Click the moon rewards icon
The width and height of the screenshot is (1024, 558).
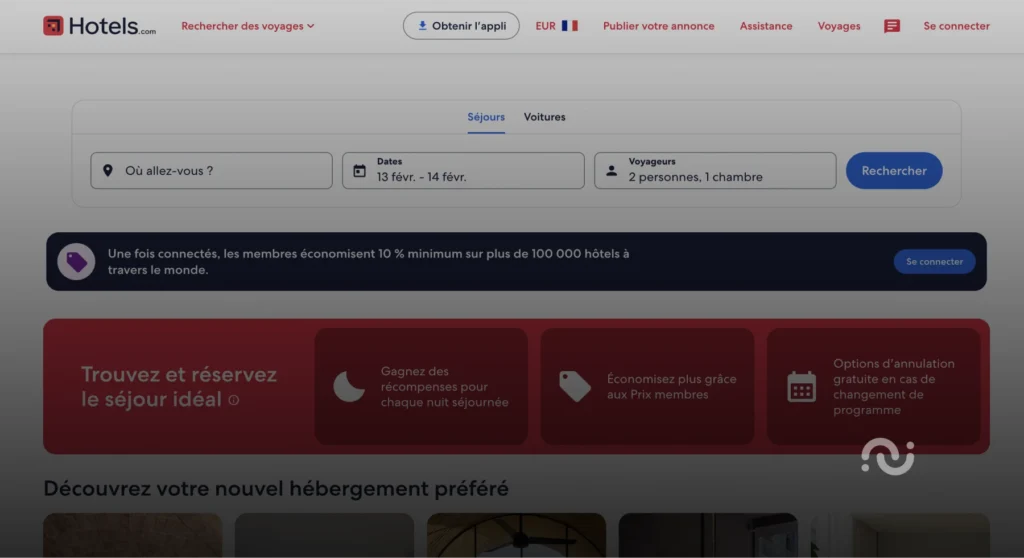349,386
